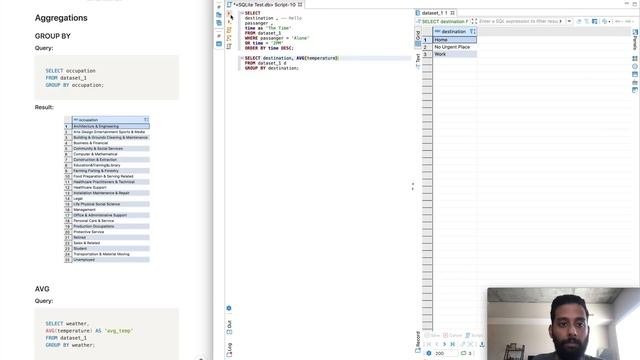This screenshot has height=360, width=640.
Task: Click the blue panel icon in the left strip
Action: point(219,44)
